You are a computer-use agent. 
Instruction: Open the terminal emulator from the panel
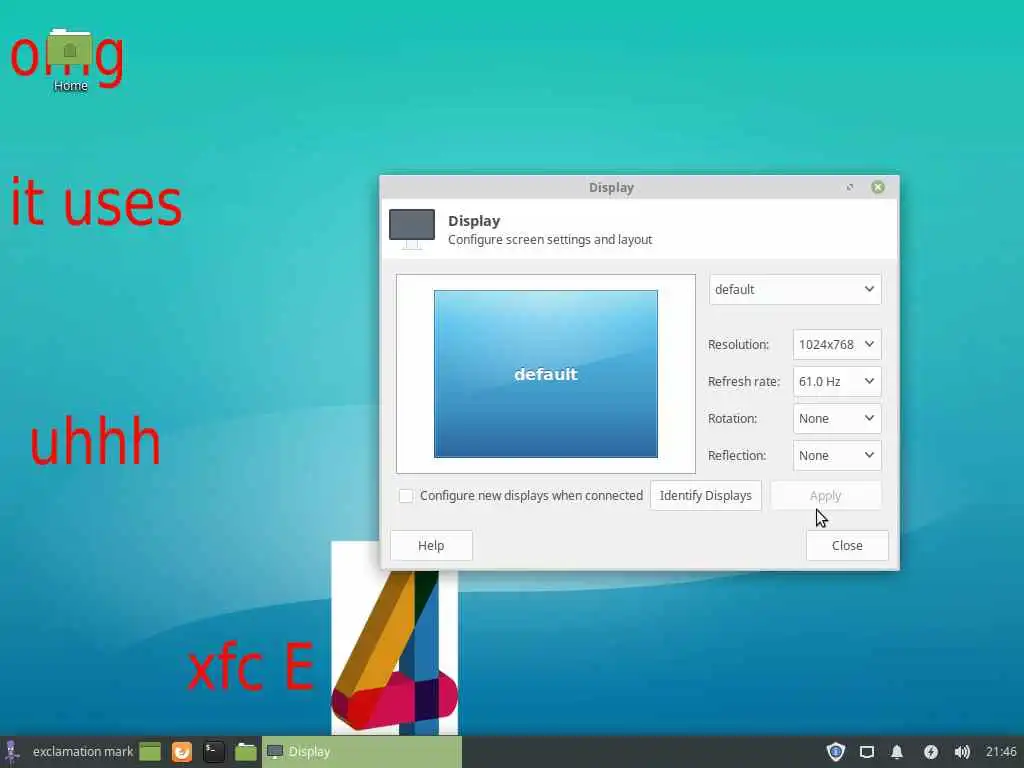tap(214, 752)
